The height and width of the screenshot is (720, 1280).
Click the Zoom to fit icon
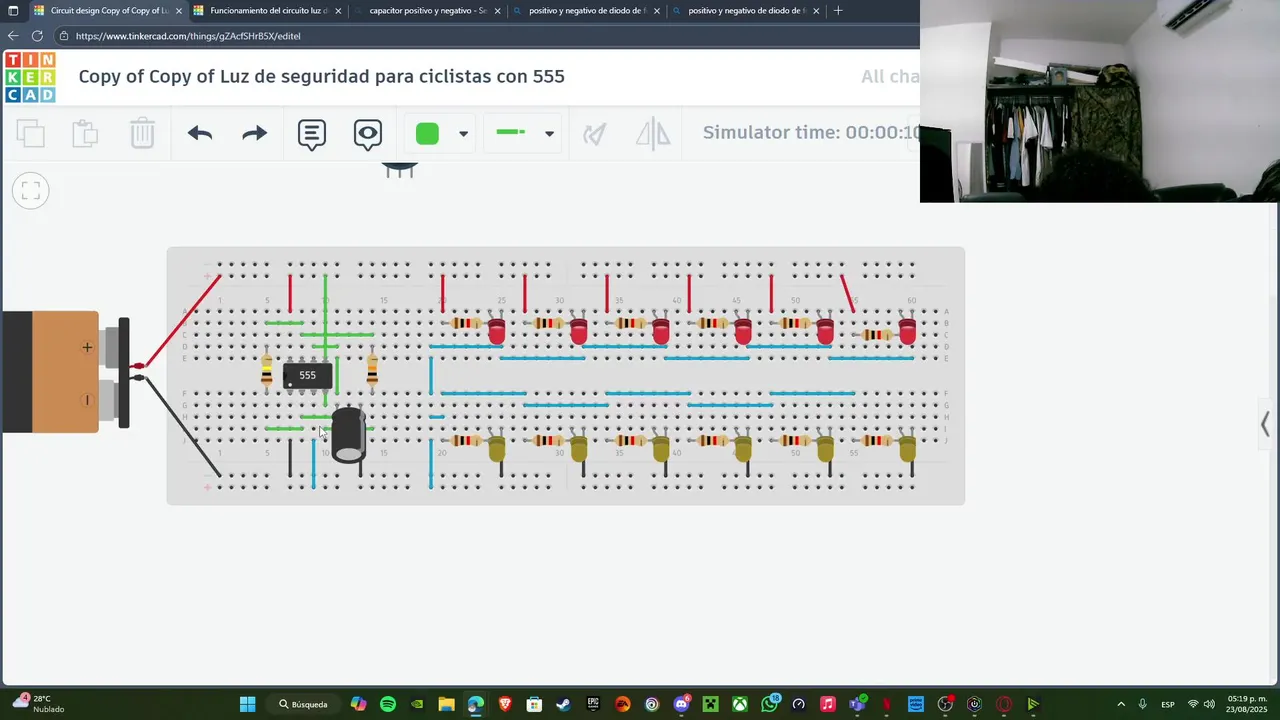point(31,190)
